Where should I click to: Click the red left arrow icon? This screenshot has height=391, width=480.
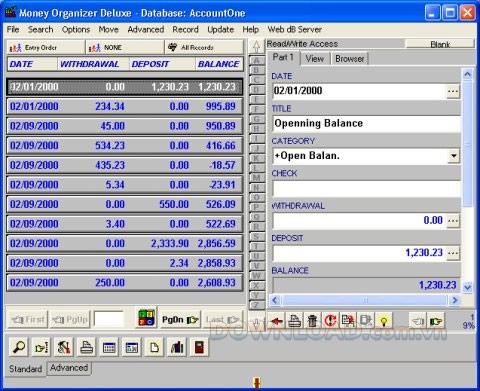tap(277, 321)
